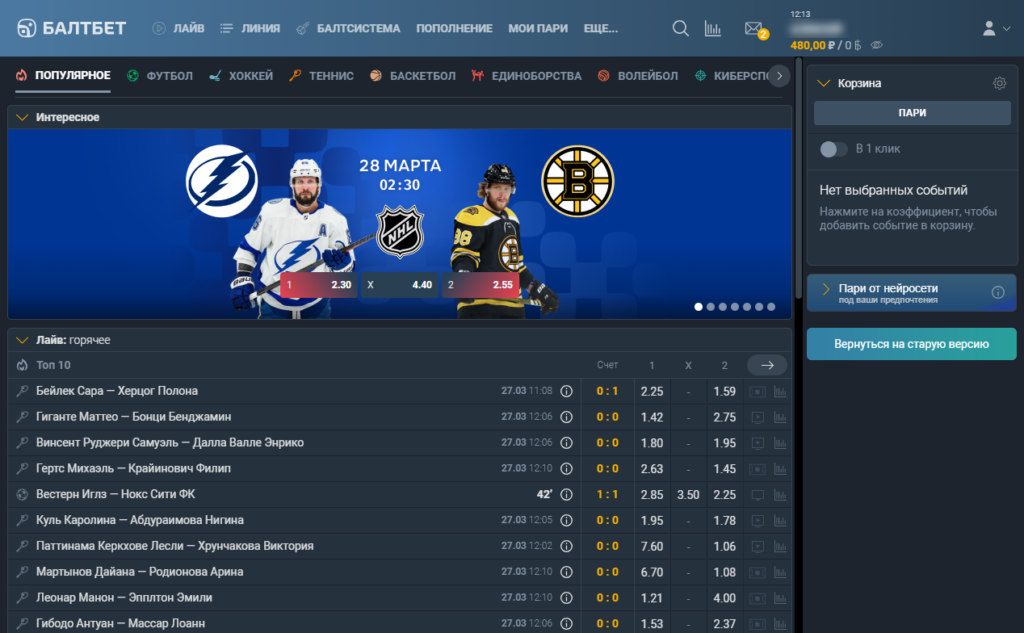Select the Популярное sport tab

(x=63, y=76)
